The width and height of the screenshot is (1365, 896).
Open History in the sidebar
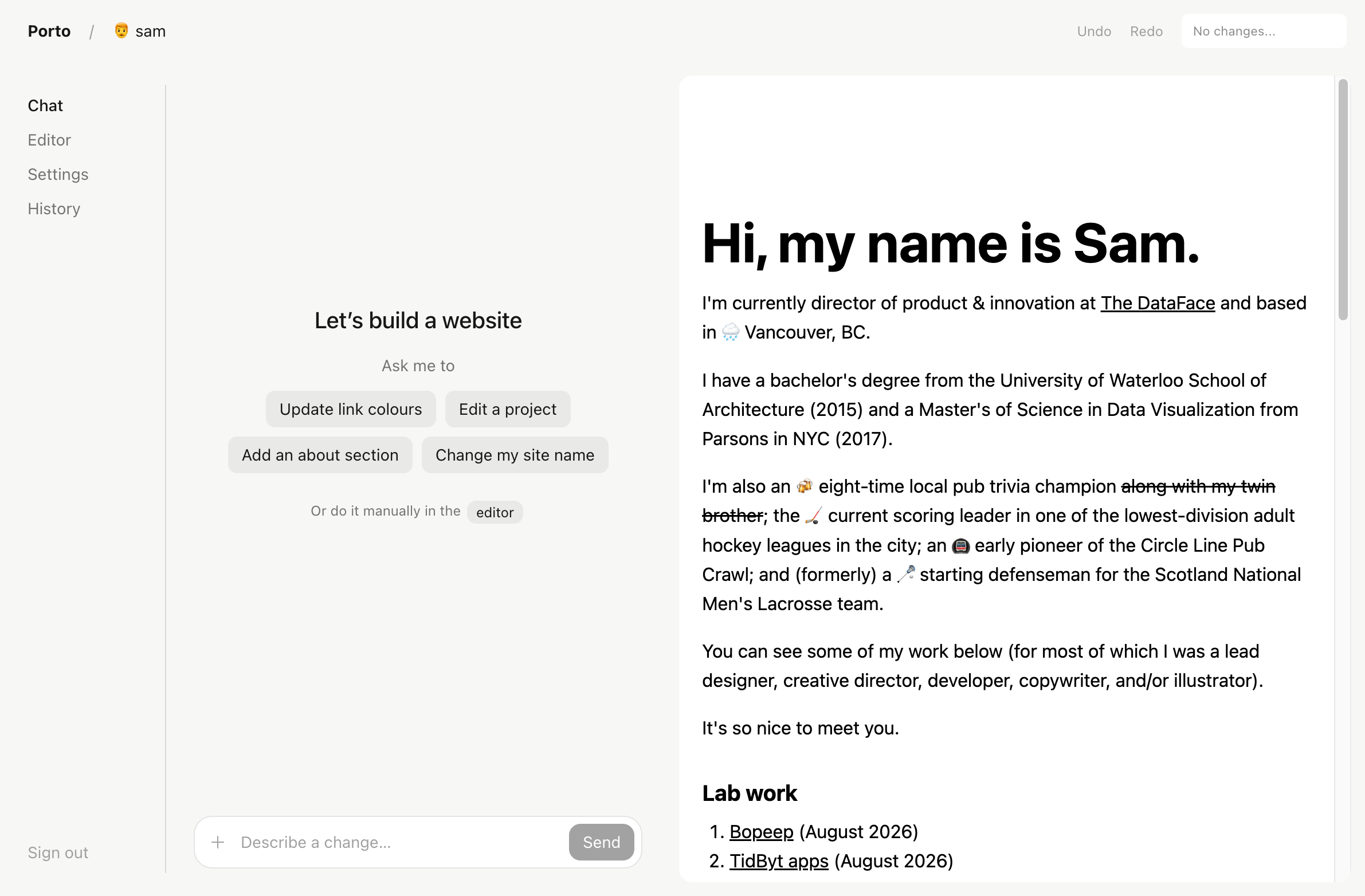pos(54,209)
